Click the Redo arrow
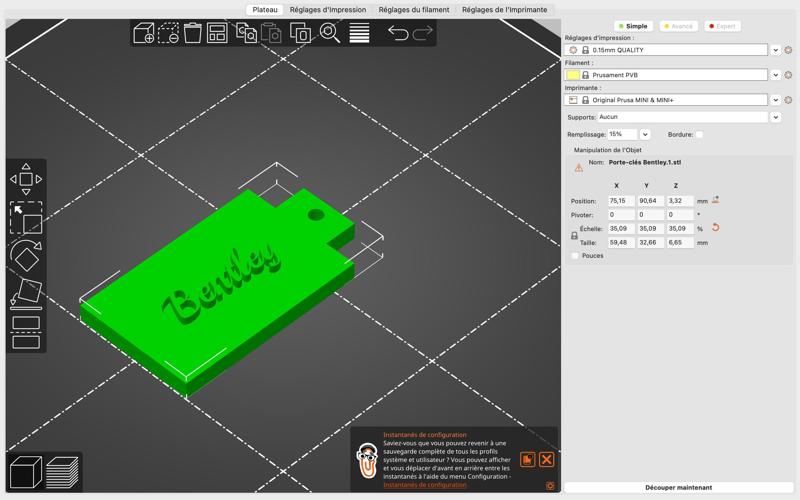 click(422, 33)
